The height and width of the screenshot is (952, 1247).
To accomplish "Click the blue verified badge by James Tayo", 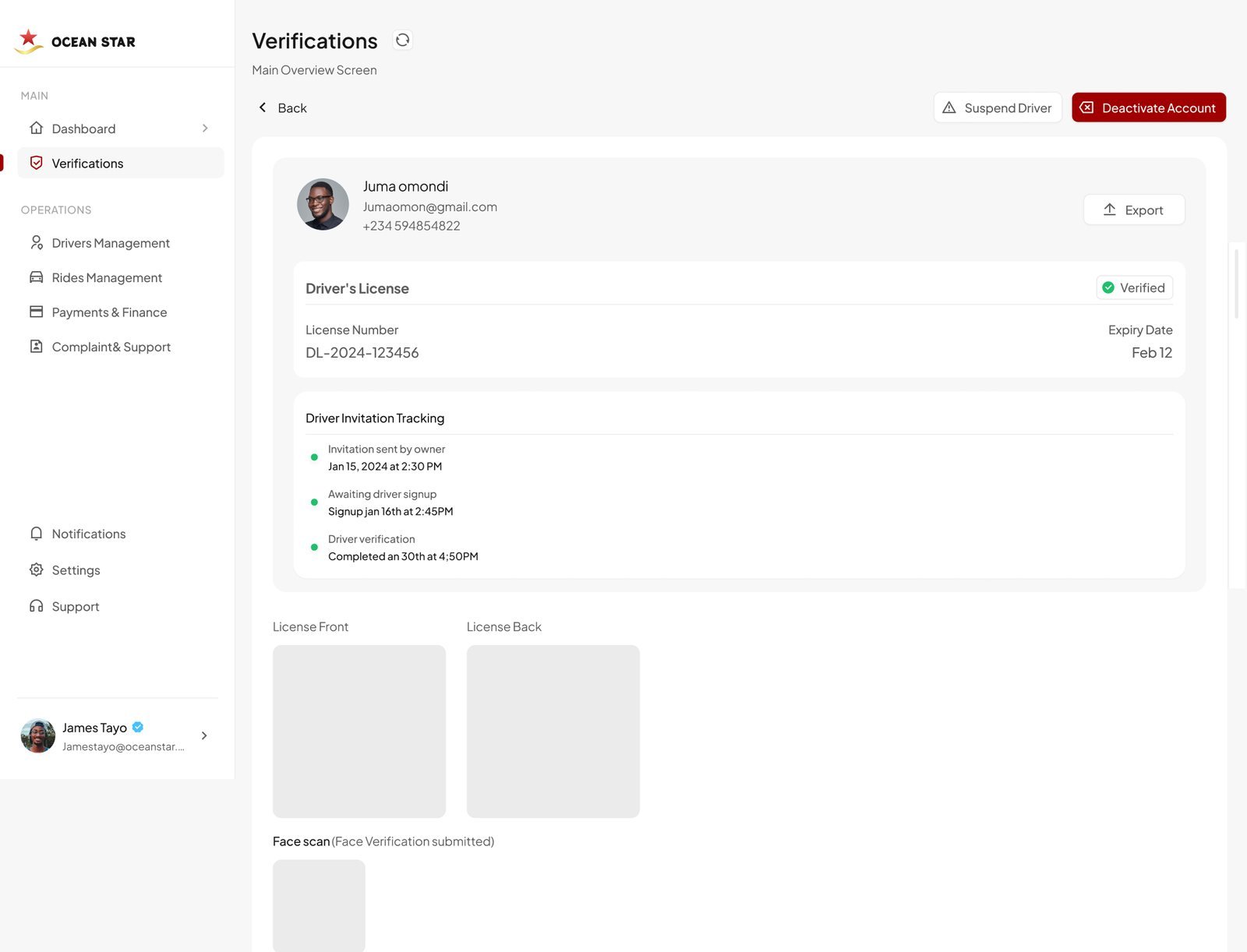I will [137, 727].
